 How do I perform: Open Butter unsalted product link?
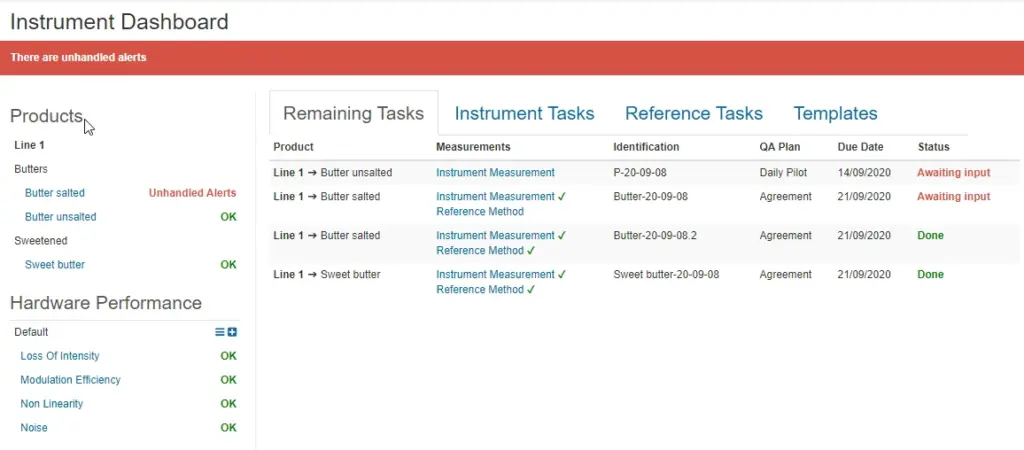(61, 217)
